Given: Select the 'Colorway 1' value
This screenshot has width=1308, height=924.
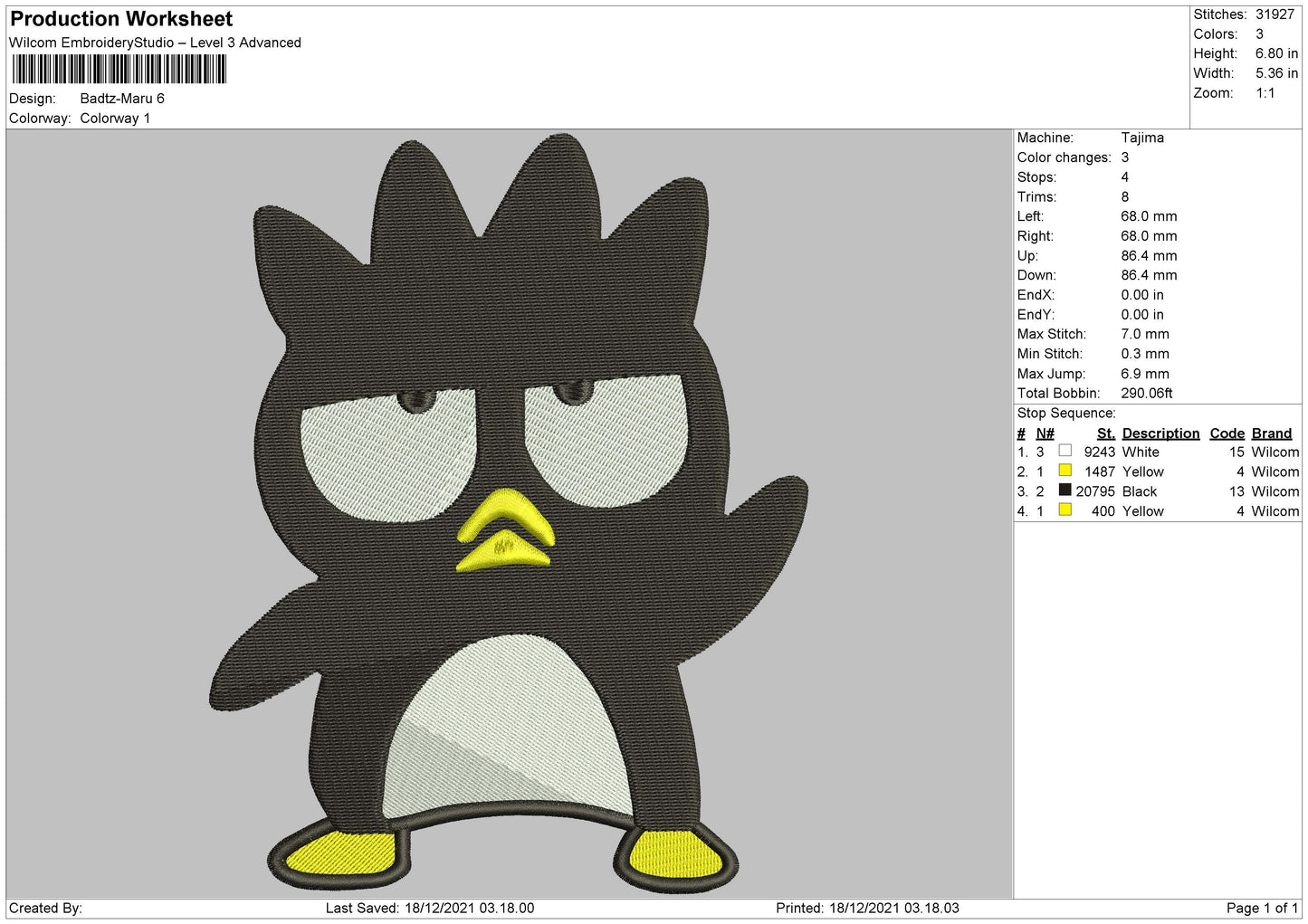Looking at the screenshot, I should coord(115,119).
